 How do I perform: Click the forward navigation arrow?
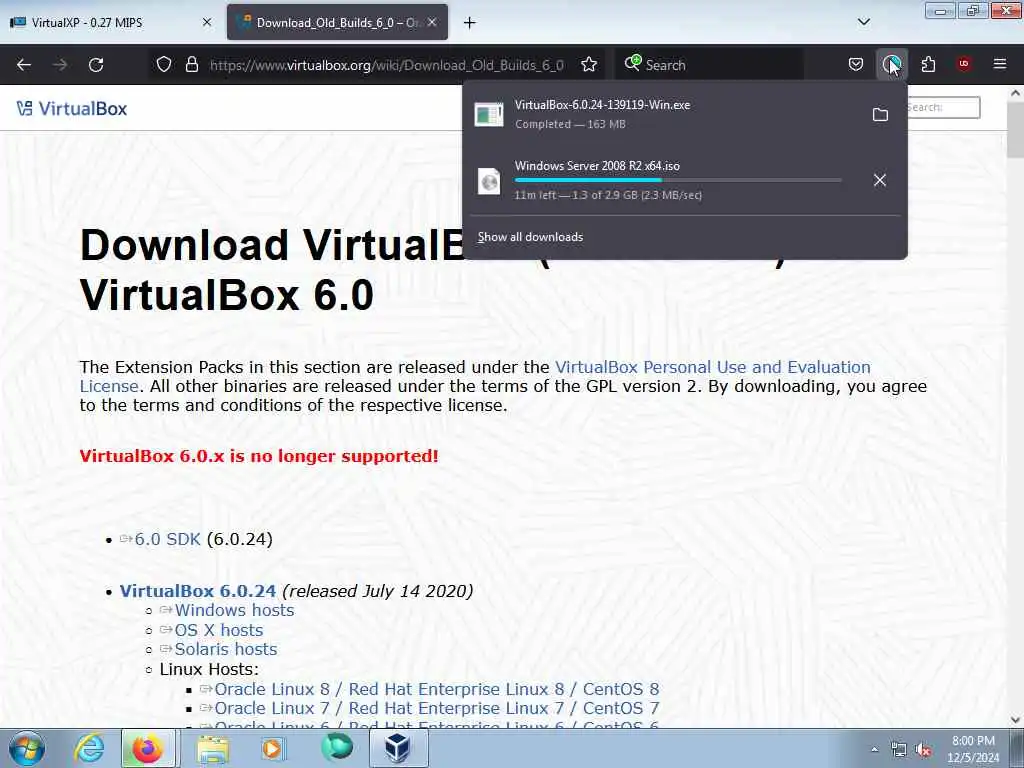(60, 65)
